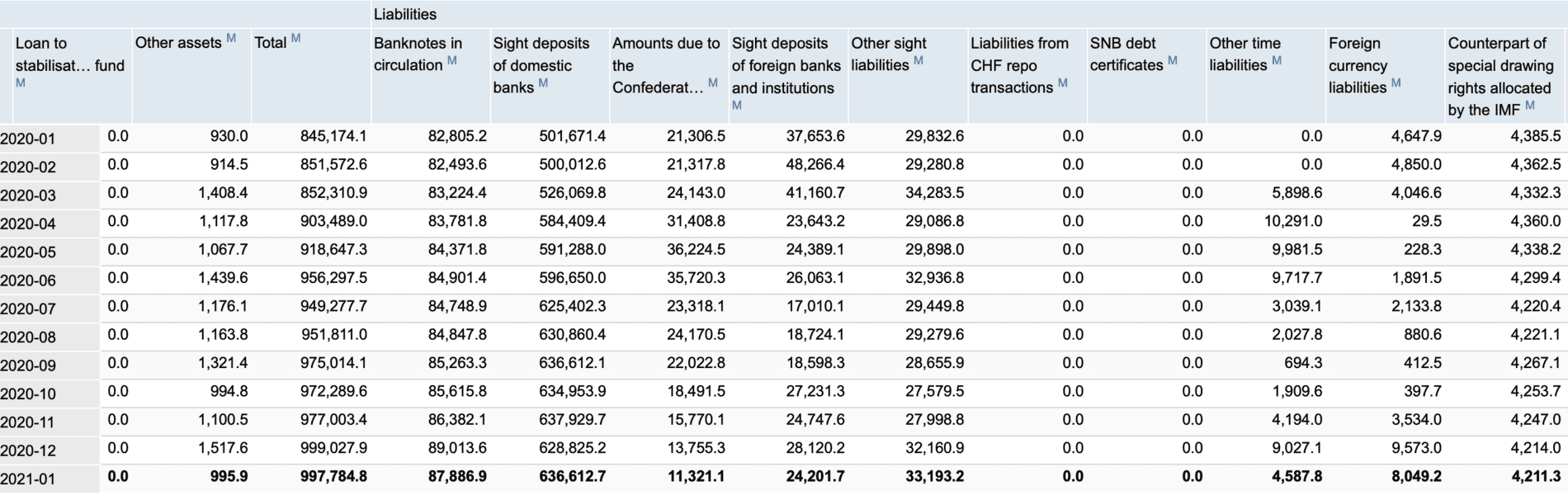The height and width of the screenshot is (495, 1568).
Task: Click the M icon beside Total
Action: [295, 38]
